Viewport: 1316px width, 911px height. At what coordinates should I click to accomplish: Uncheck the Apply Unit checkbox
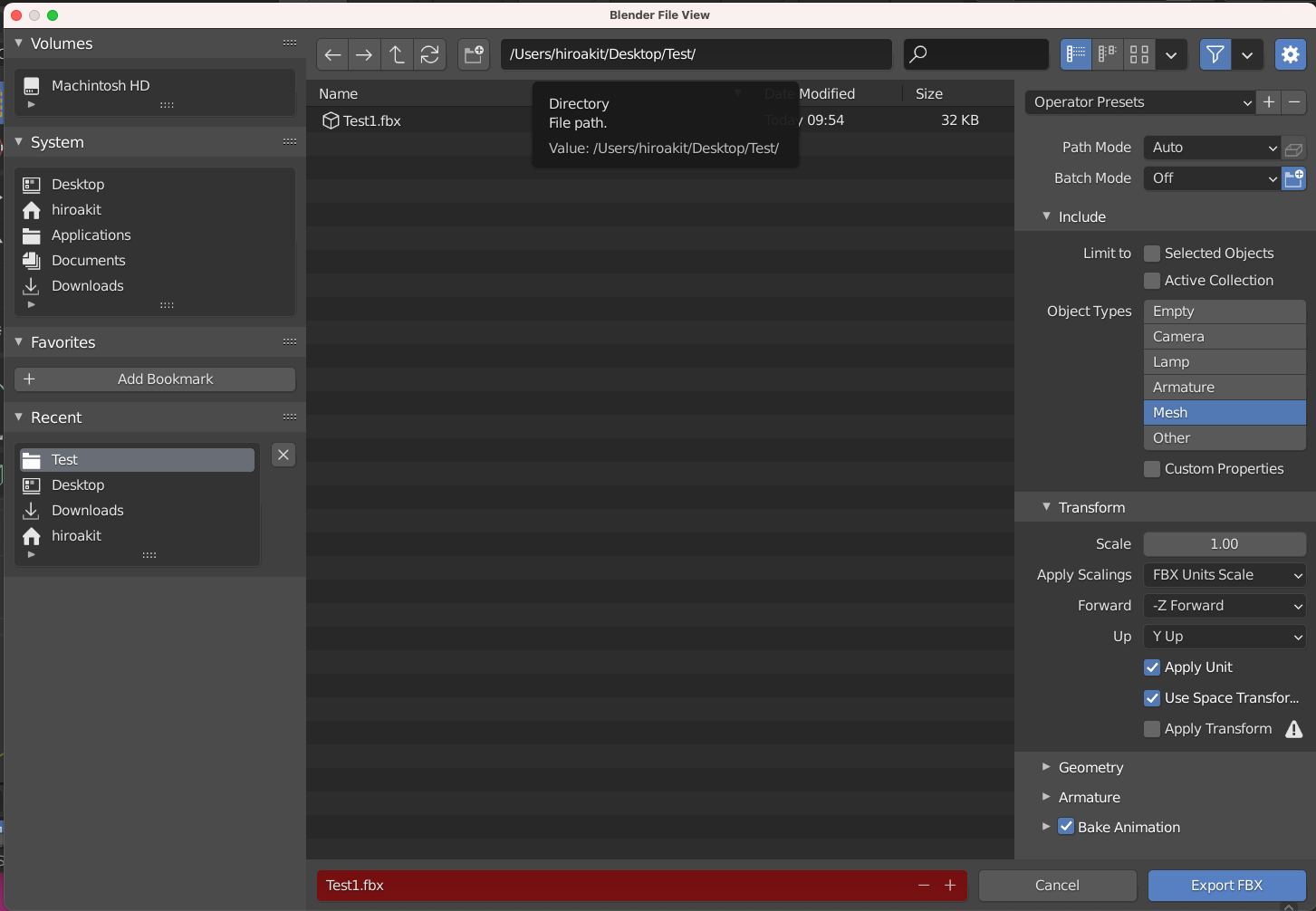tap(1152, 667)
